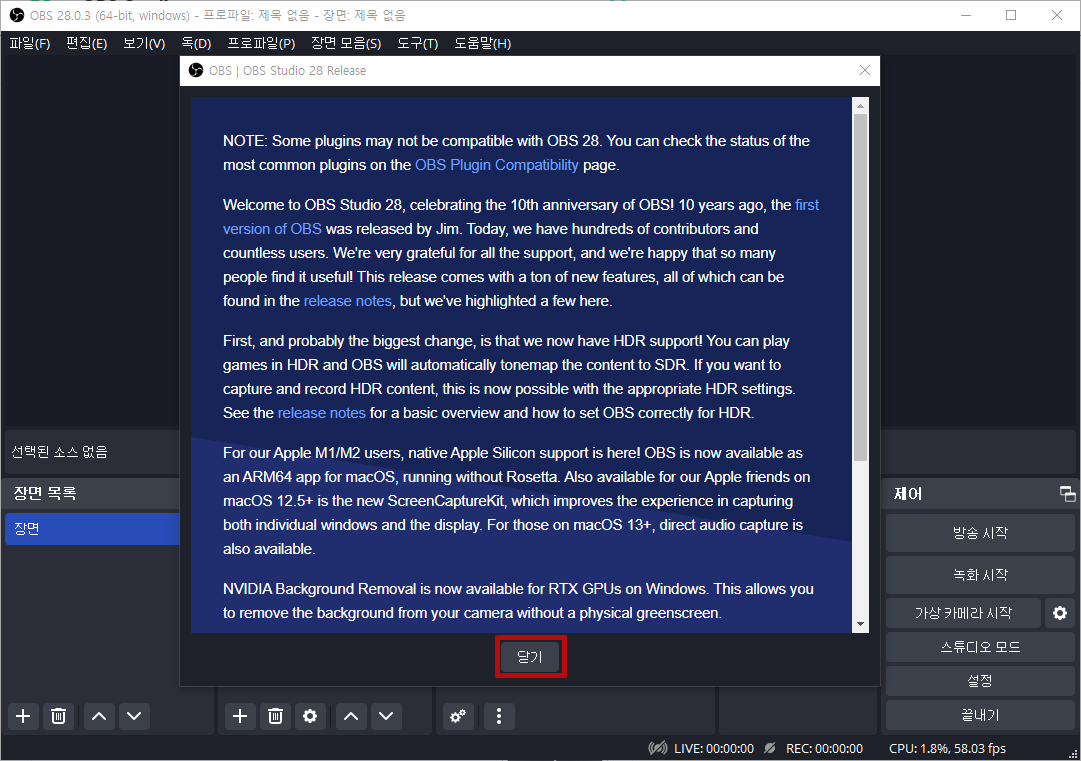The image size is (1081, 761).
Task: Open 설정 button in controls
Action: [980, 681]
